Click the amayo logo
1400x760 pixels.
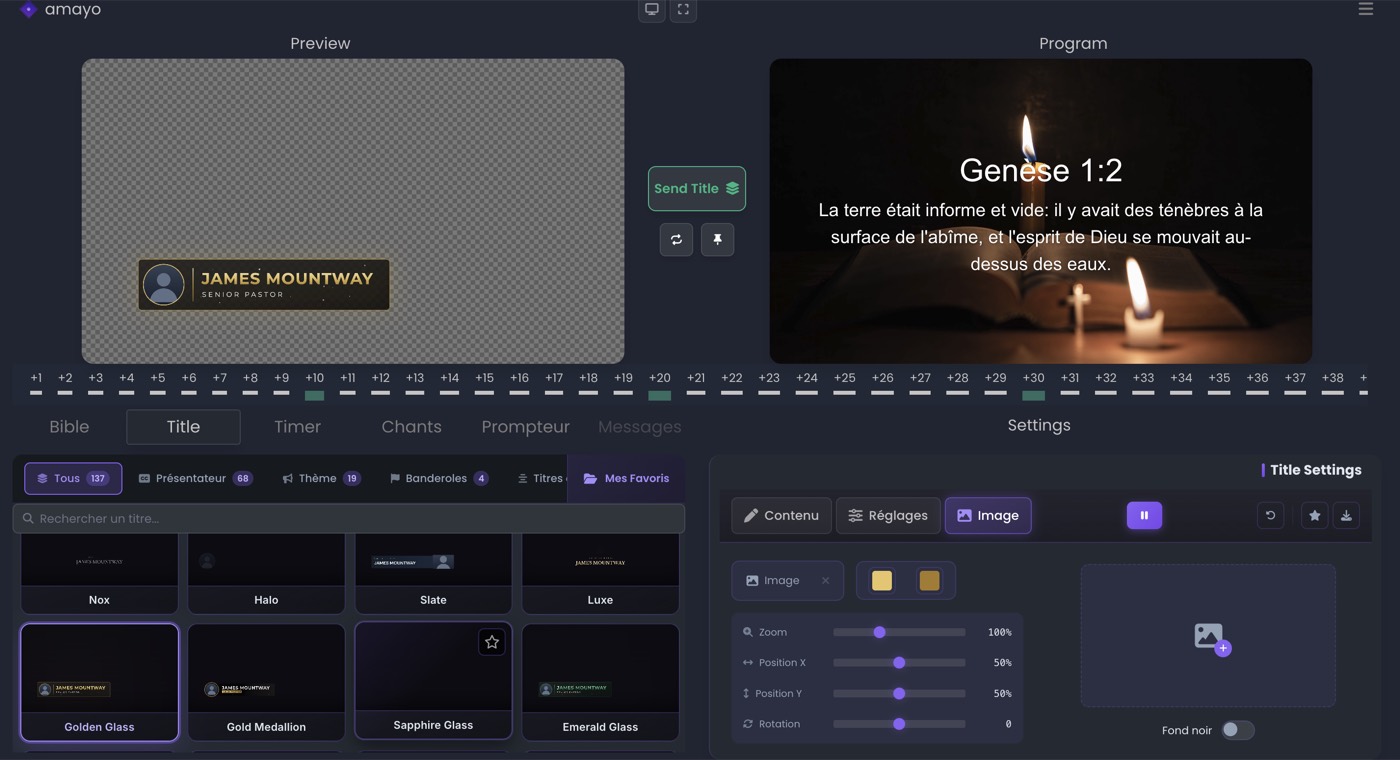pos(60,10)
